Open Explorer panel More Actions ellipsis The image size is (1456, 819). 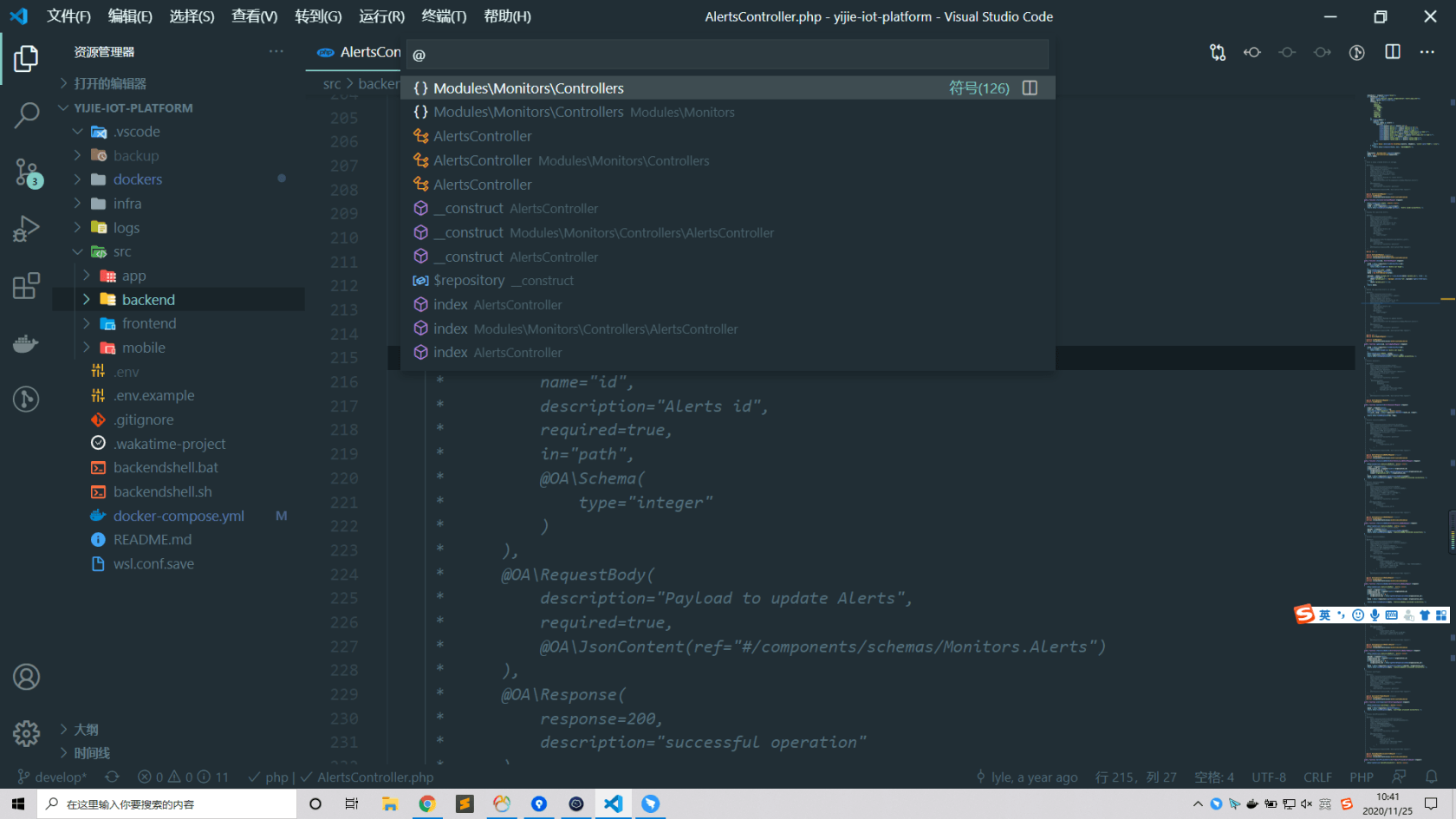click(276, 51)
